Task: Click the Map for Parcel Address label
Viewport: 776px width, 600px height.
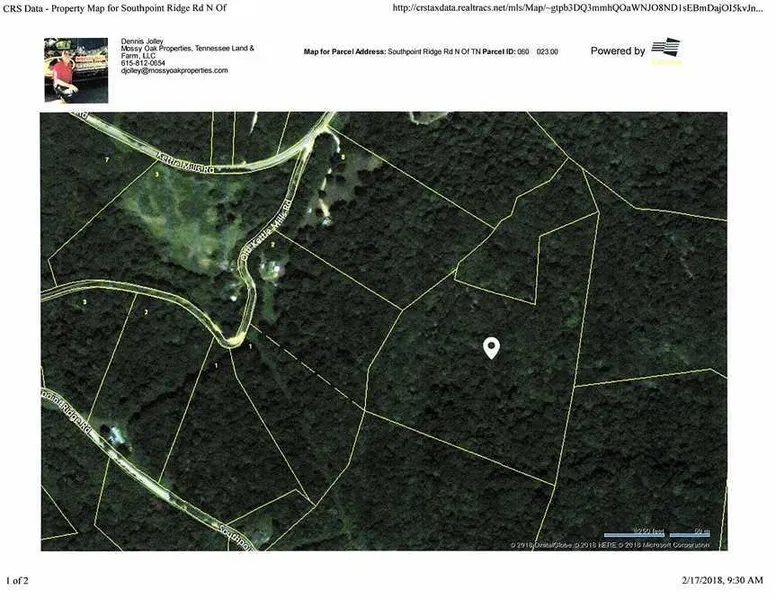Action: (x=344, y=51)
